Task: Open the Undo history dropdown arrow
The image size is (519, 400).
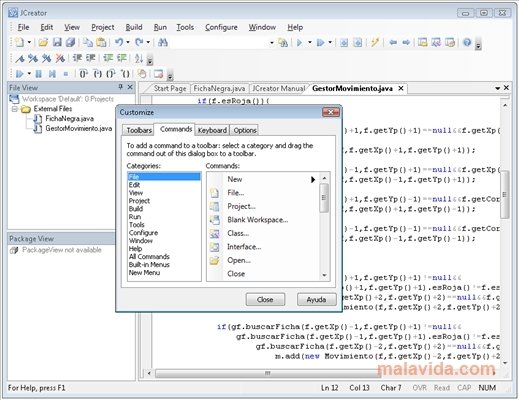Action: coord(128,42)
